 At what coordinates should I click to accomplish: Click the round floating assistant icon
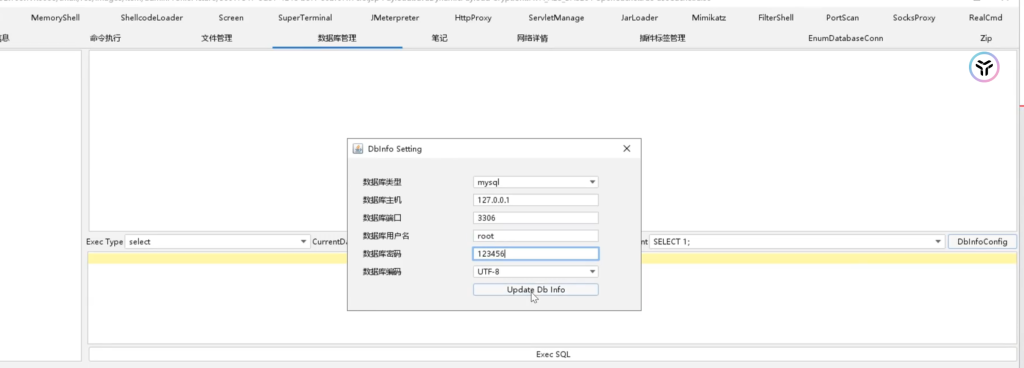(984, 67)
